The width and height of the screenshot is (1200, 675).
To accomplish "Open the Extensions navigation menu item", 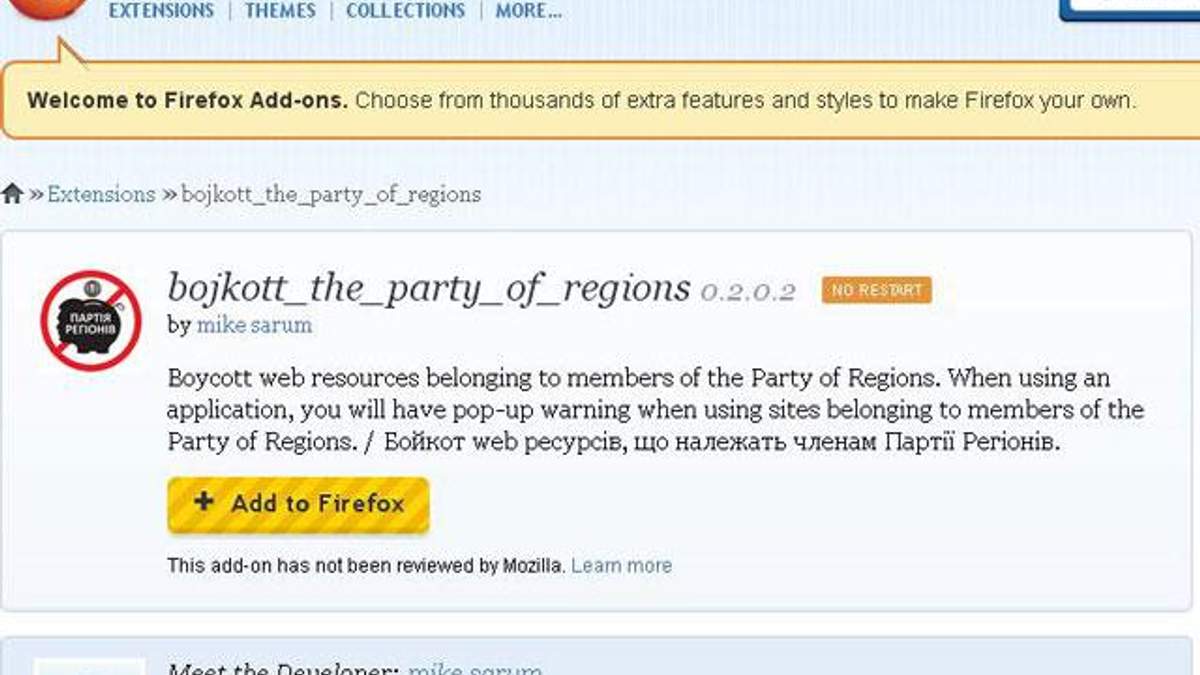I will coord(161,11).
